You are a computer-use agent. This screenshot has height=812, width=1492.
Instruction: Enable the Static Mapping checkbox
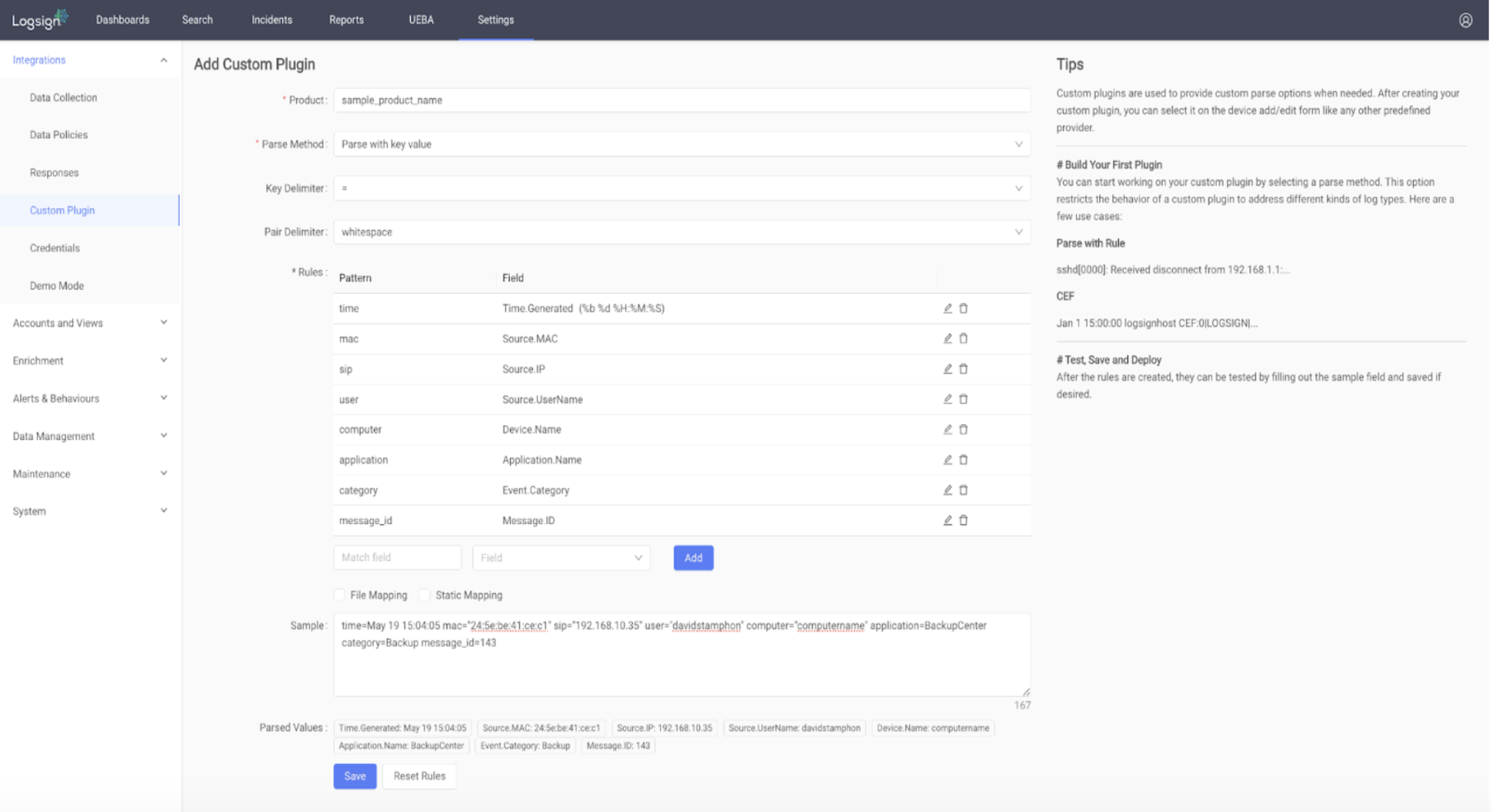click(424, 595)
